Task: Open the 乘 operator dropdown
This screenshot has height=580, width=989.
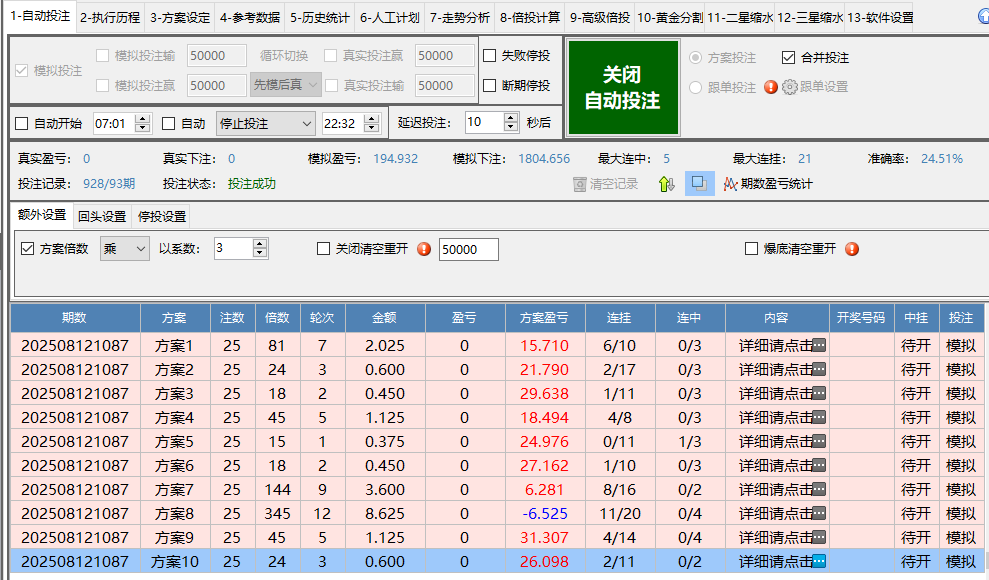Action: pyautogui.click(x=125, y=248)
